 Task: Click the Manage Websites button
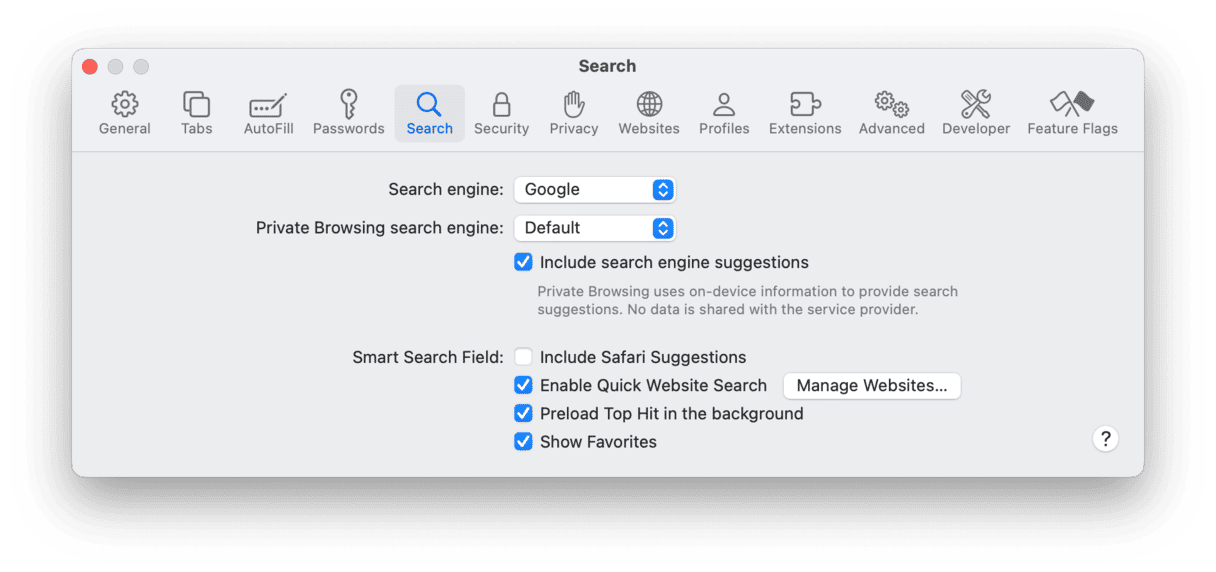click(871, 386)
